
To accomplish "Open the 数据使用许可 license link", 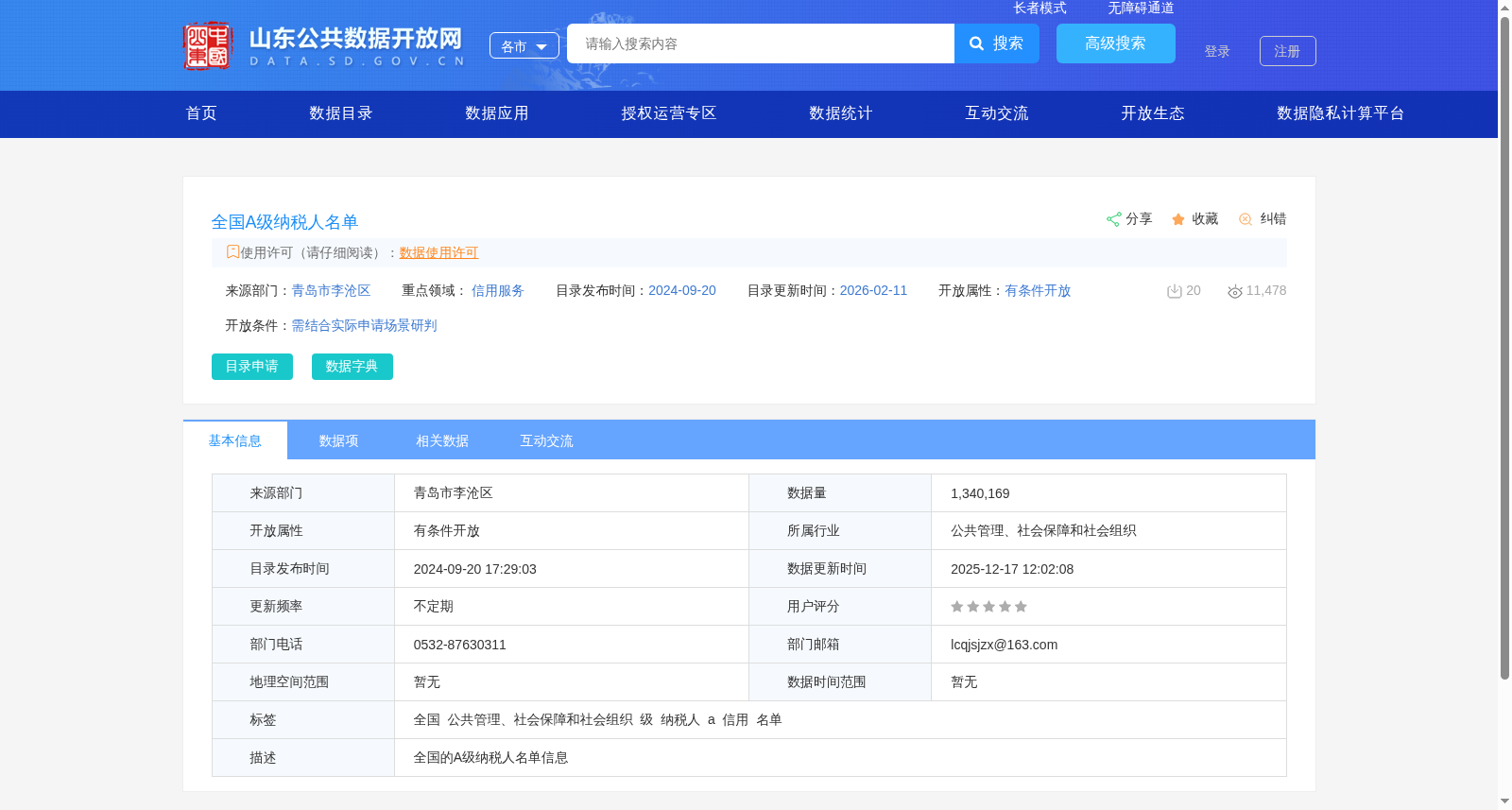I will click(438, 252).
